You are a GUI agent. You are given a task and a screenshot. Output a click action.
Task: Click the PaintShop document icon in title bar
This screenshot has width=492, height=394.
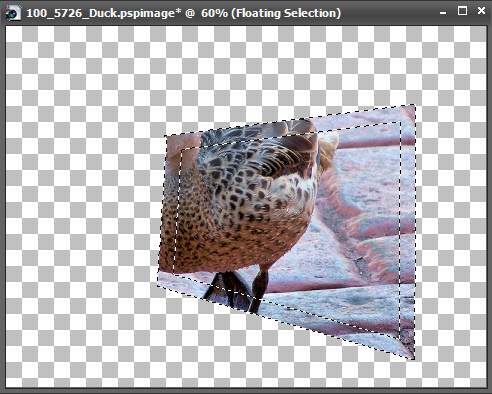click(13, 14)
